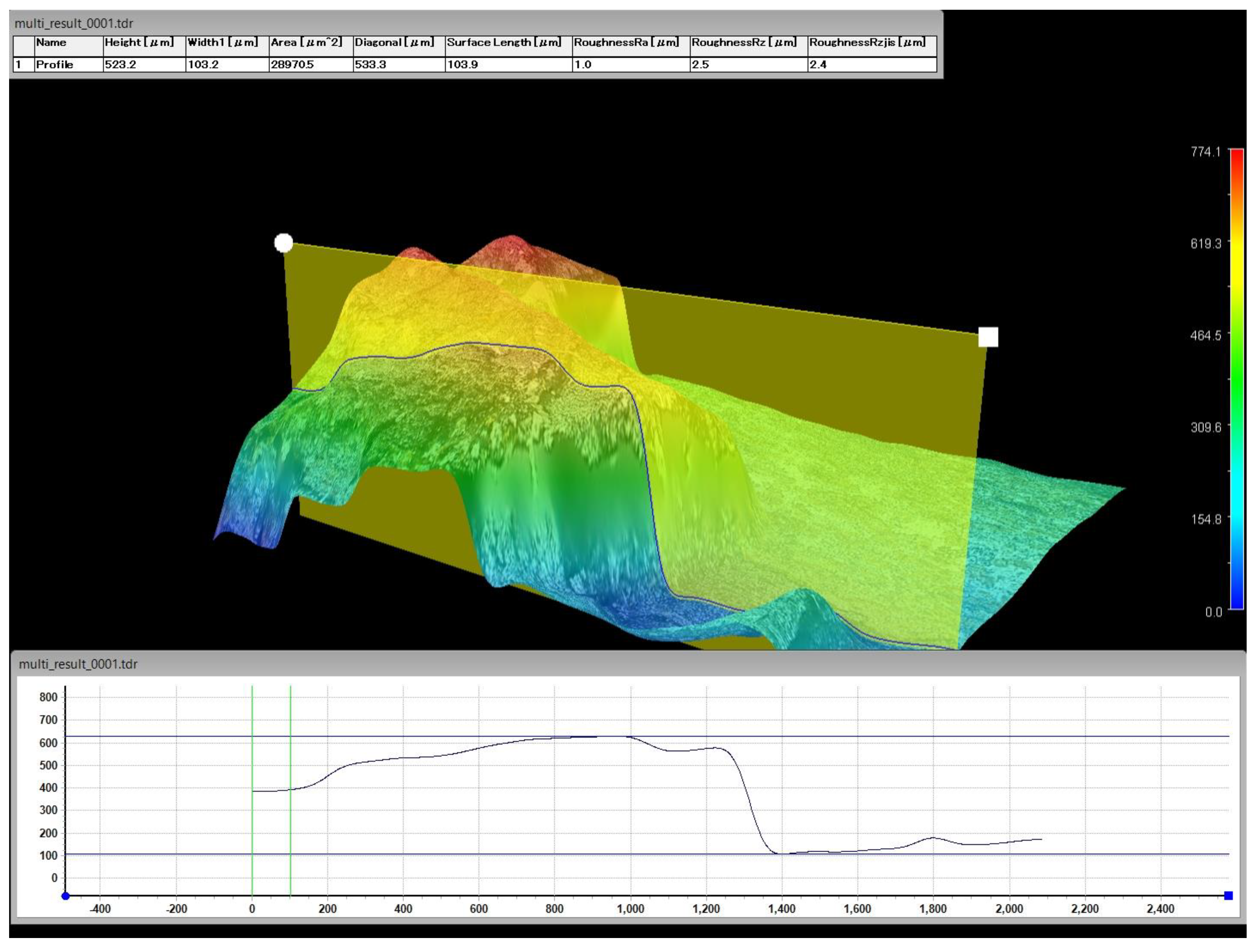Click the white square handle on cutting plane
Image resolution: width=1259 pixels, height=952 pixels.
click(988, 337)
